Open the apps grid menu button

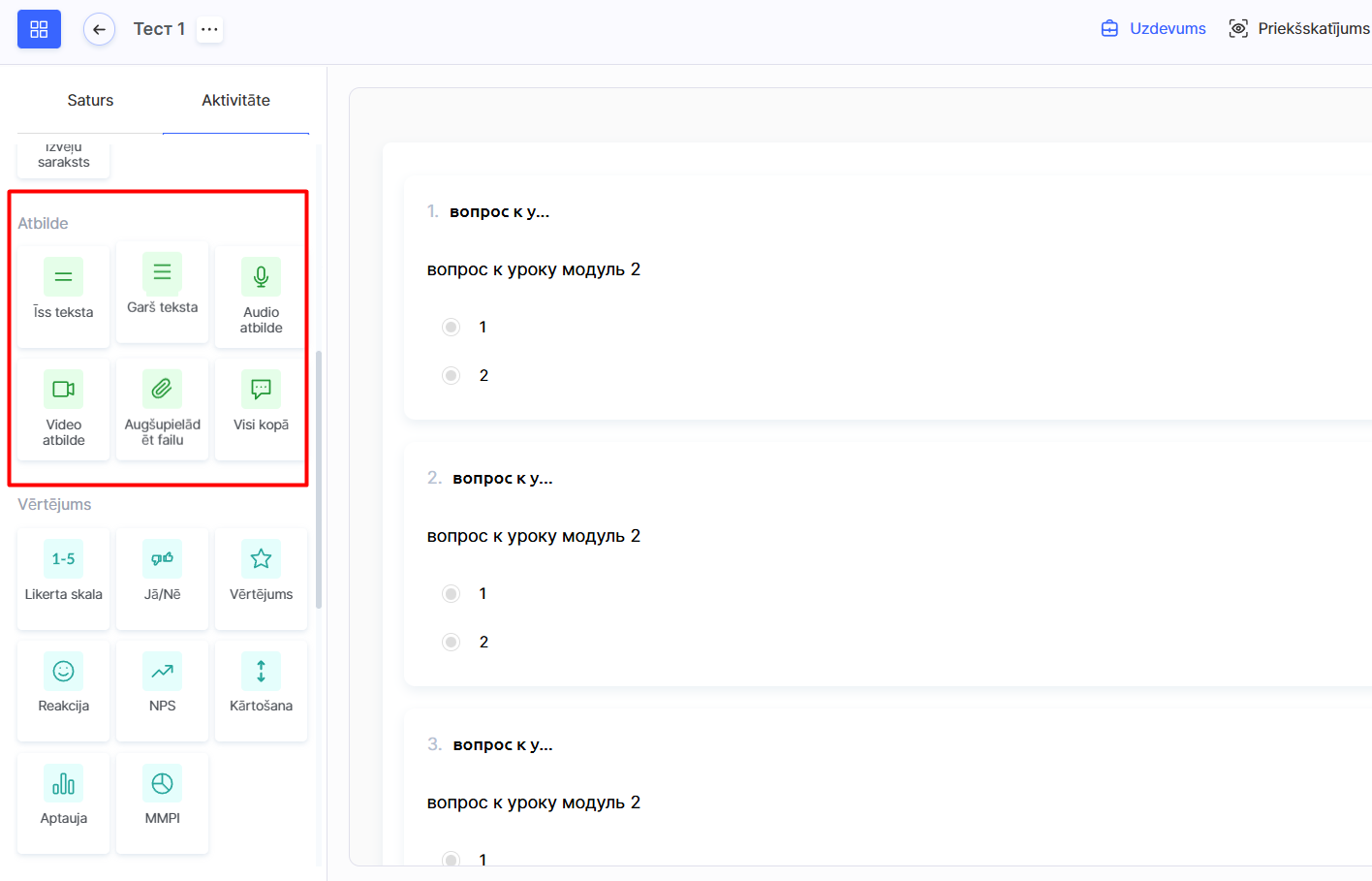click(x=39, y=29)
